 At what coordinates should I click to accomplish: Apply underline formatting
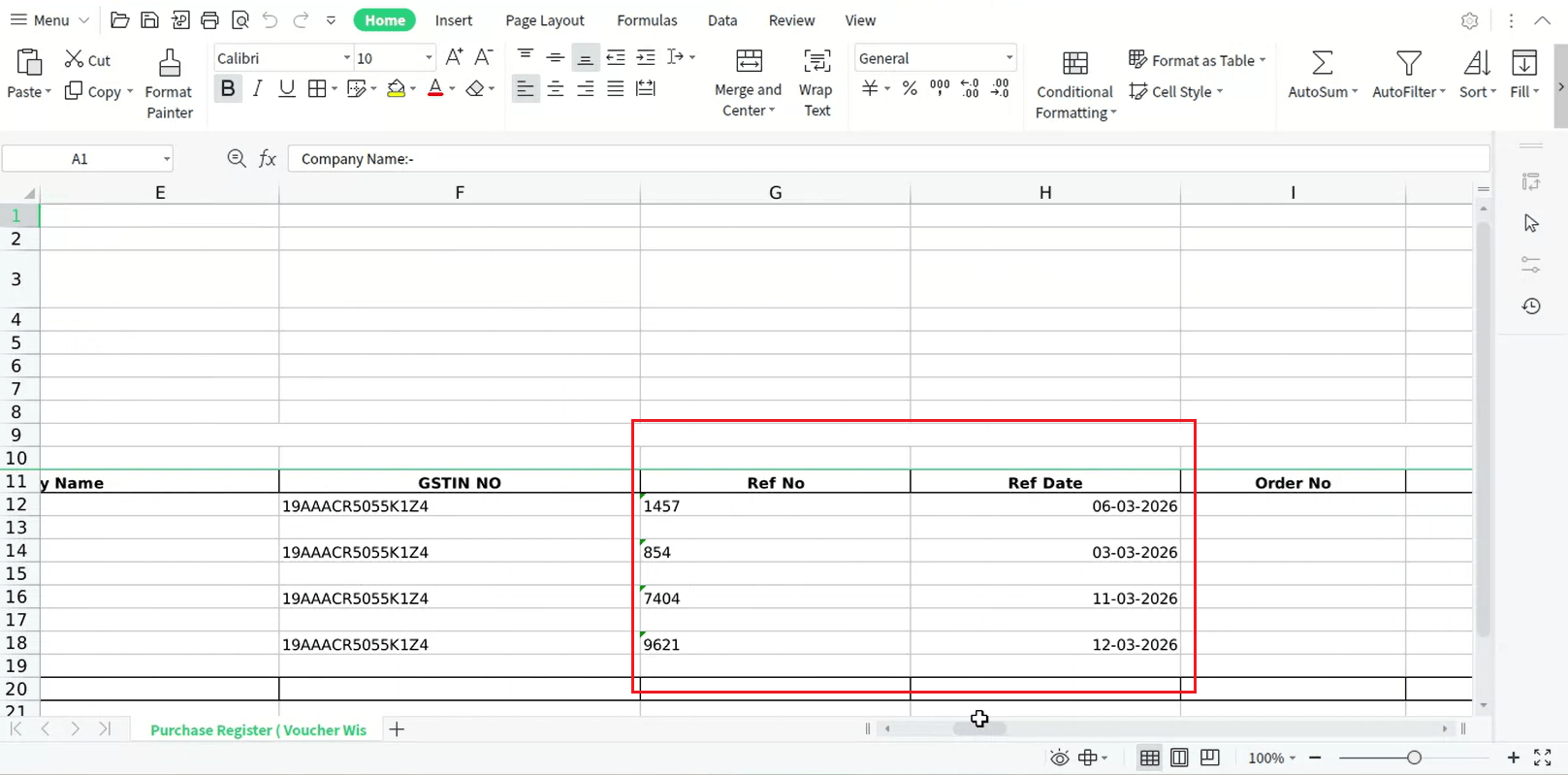click(x=287, y=89)
